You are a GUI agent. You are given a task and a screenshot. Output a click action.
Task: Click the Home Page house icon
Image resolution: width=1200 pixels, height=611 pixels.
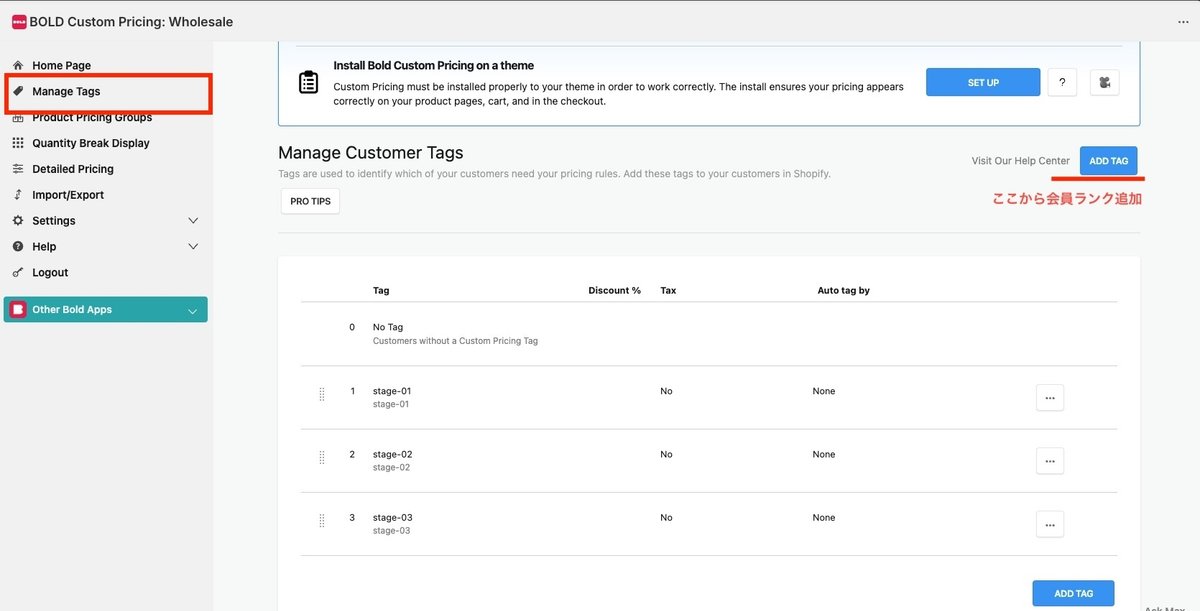coord(18,66)
